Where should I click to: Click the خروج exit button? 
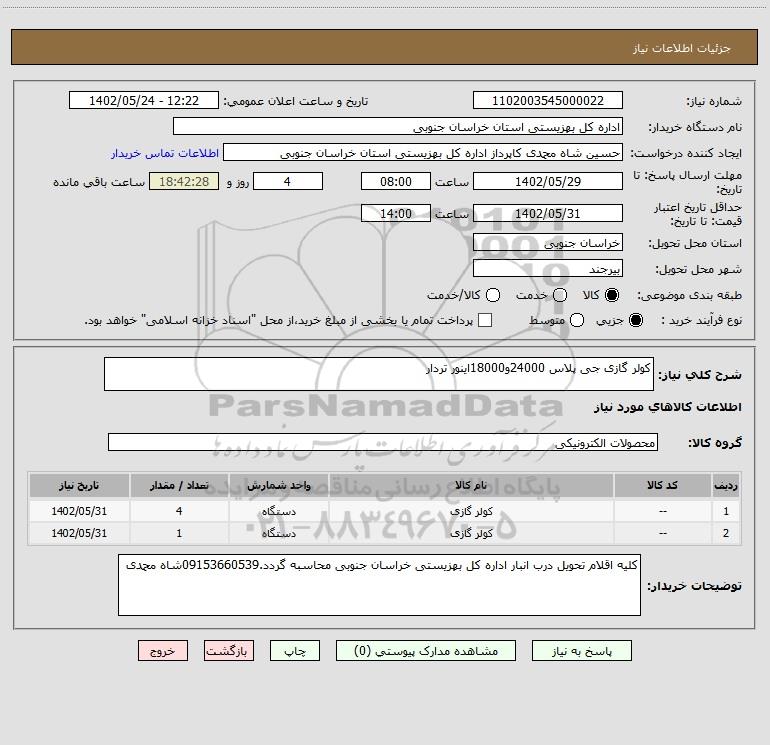coord(163,651)
